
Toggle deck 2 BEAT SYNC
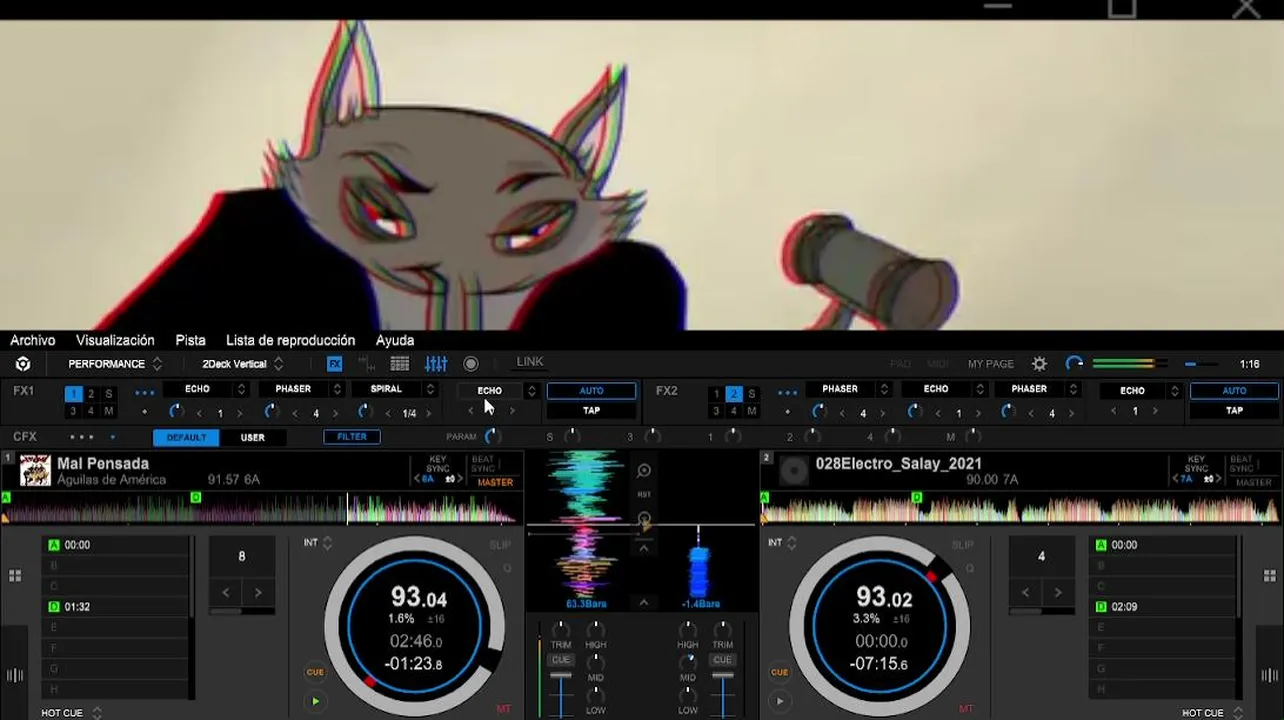click(x=1242, y=464)
